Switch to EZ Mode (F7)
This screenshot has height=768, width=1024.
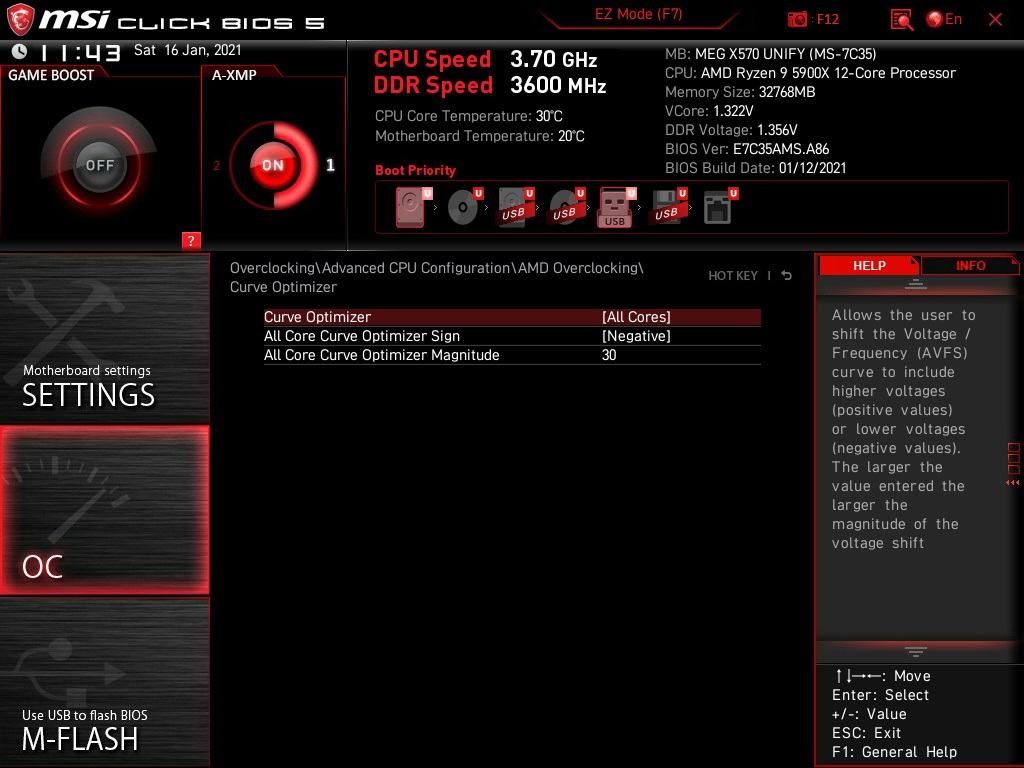[638, 14]
